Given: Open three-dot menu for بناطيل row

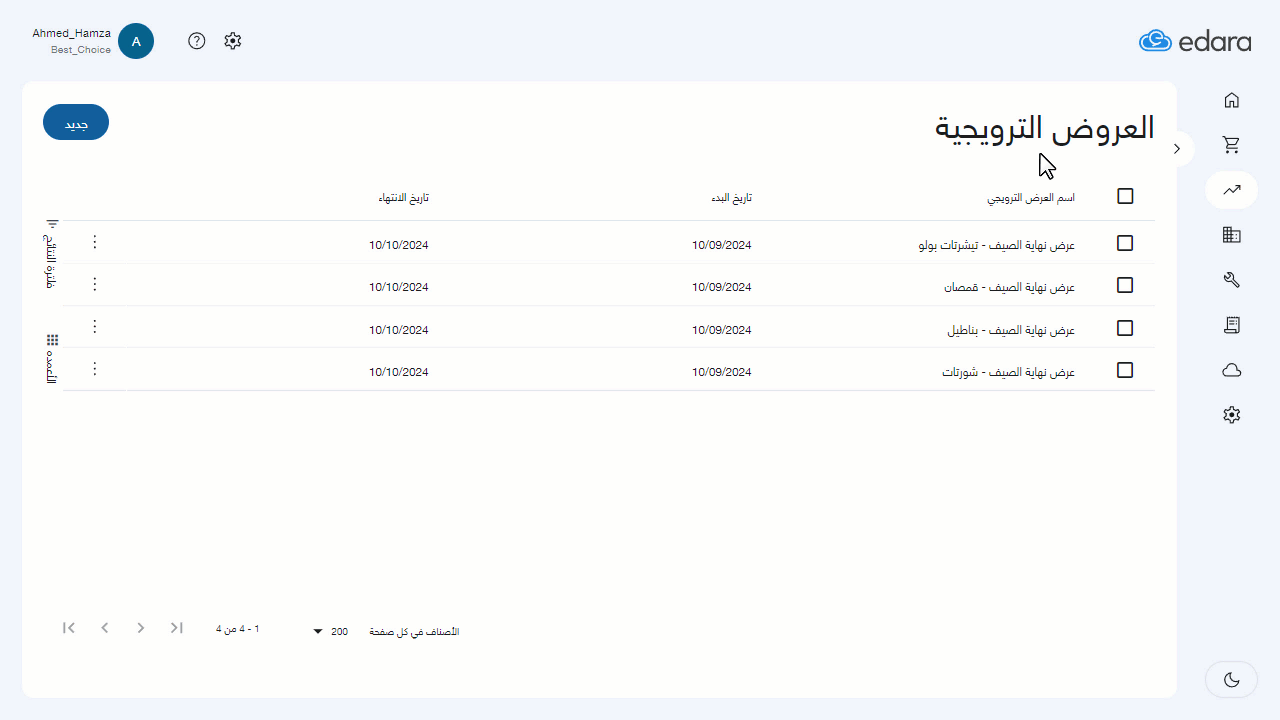Looking at the screenshot, I should (95, 326).
